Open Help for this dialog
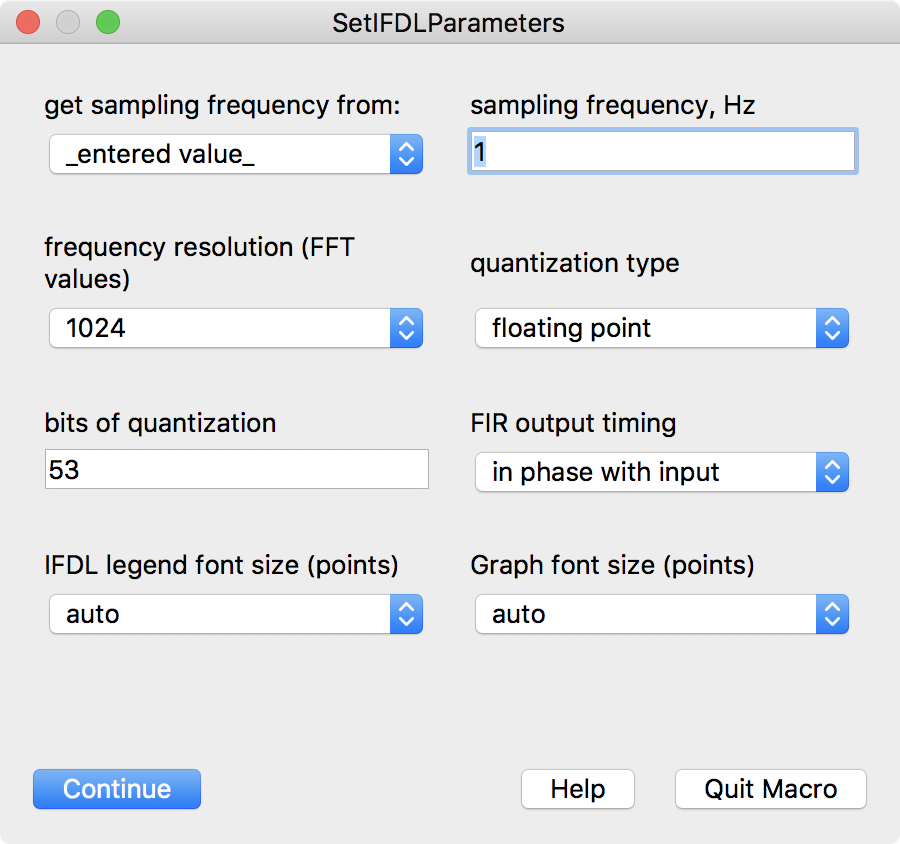Image resolution: width=900 pixels, height=844 pixels. (577, 789)
